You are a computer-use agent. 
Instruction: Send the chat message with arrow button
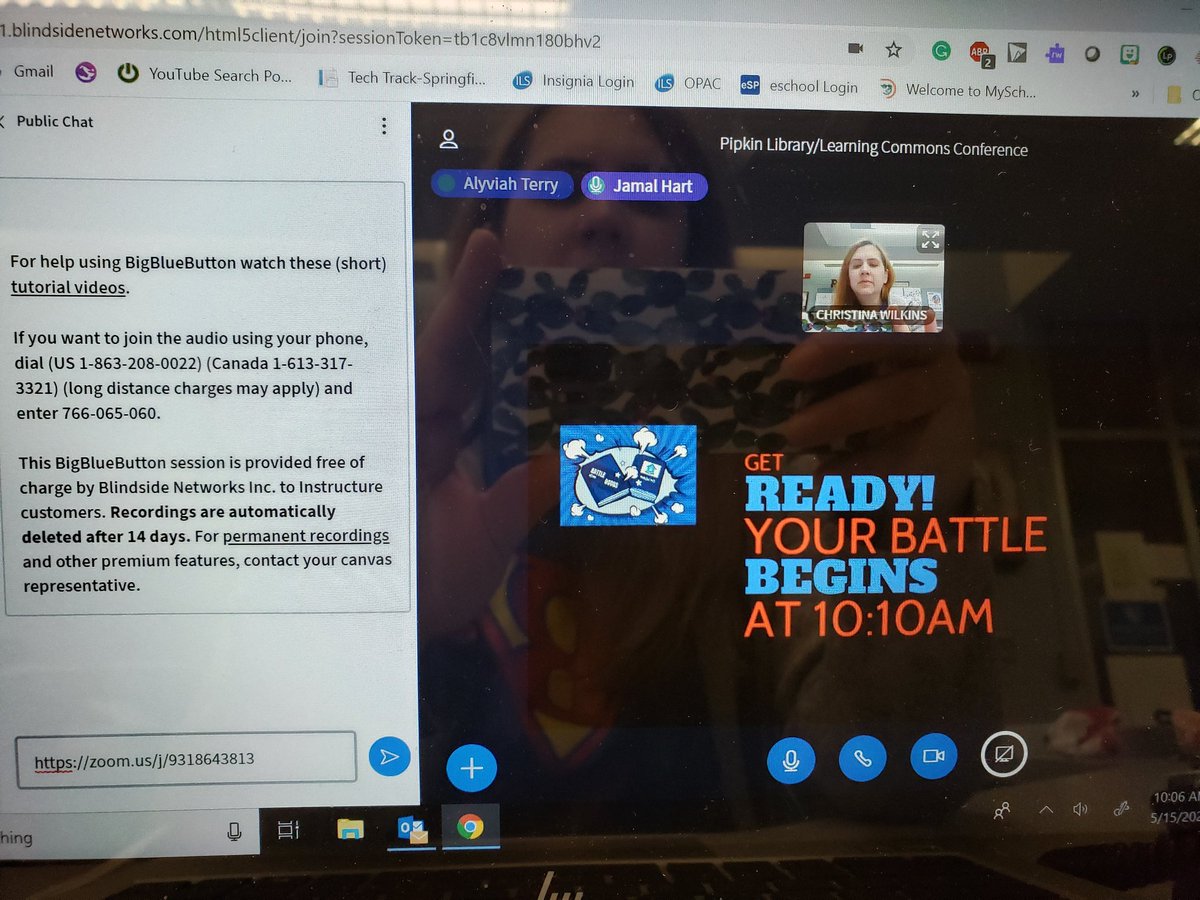(390, 757)
